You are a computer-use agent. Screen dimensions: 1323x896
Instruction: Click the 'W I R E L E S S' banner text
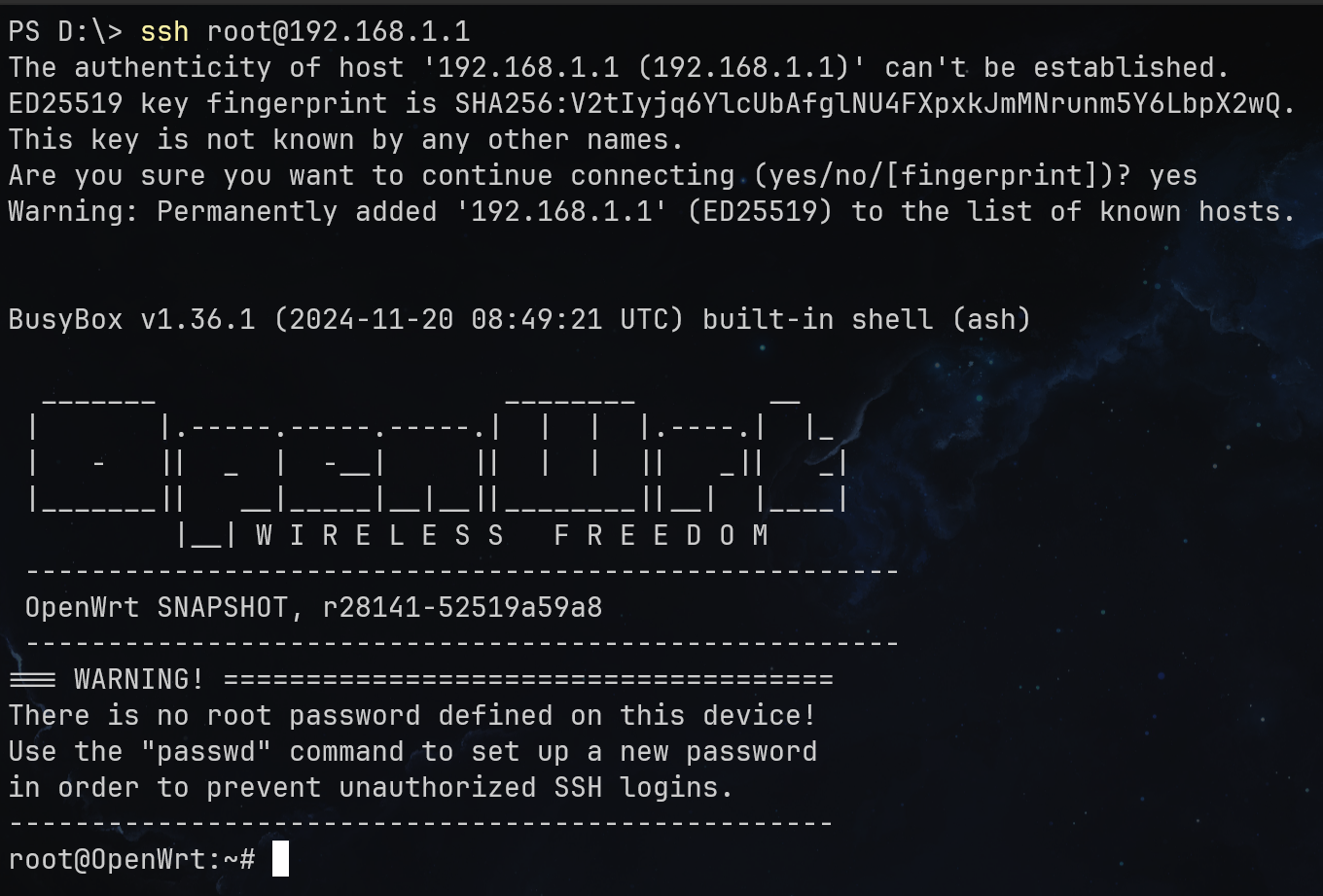click(x=380, y=535)
